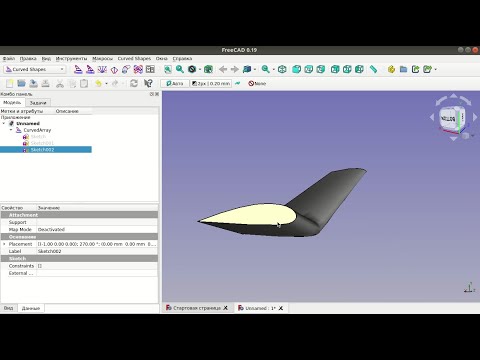Click the undo arrow icon

pyautogui.click(x=98, y=83)
